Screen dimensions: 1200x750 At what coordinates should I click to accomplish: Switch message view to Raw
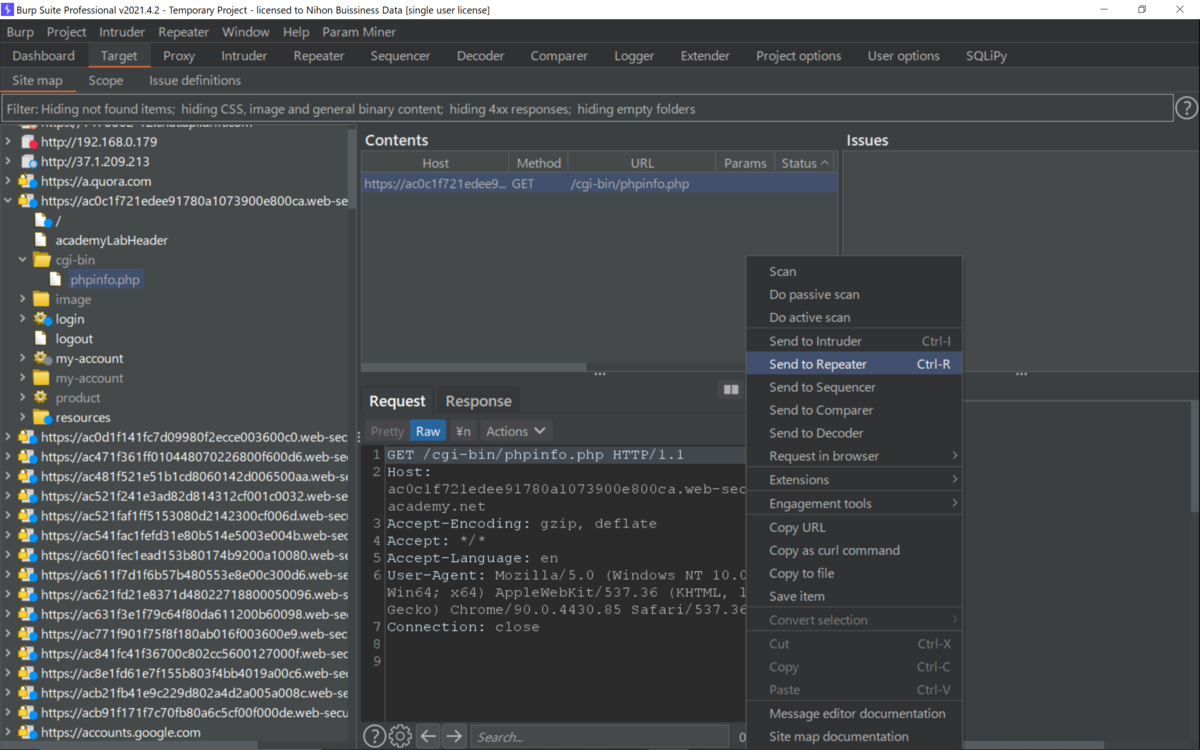(428, 431)
